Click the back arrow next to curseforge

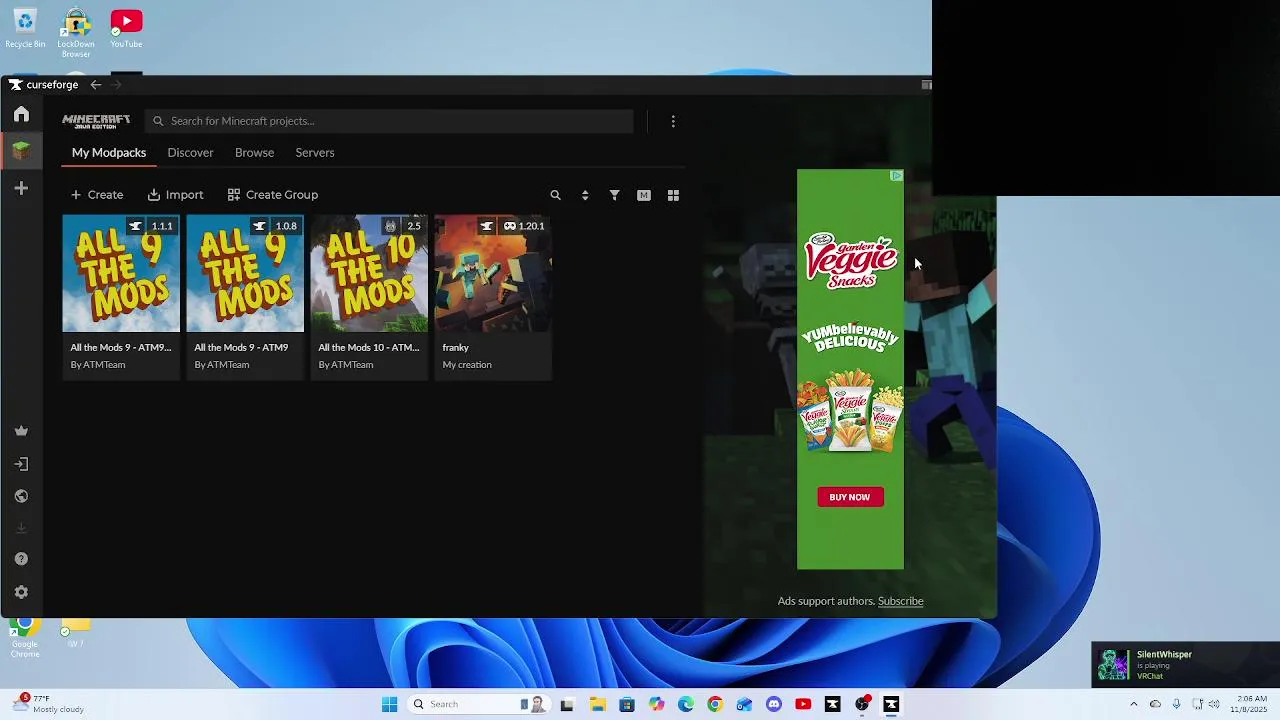(x=96, y=85)
